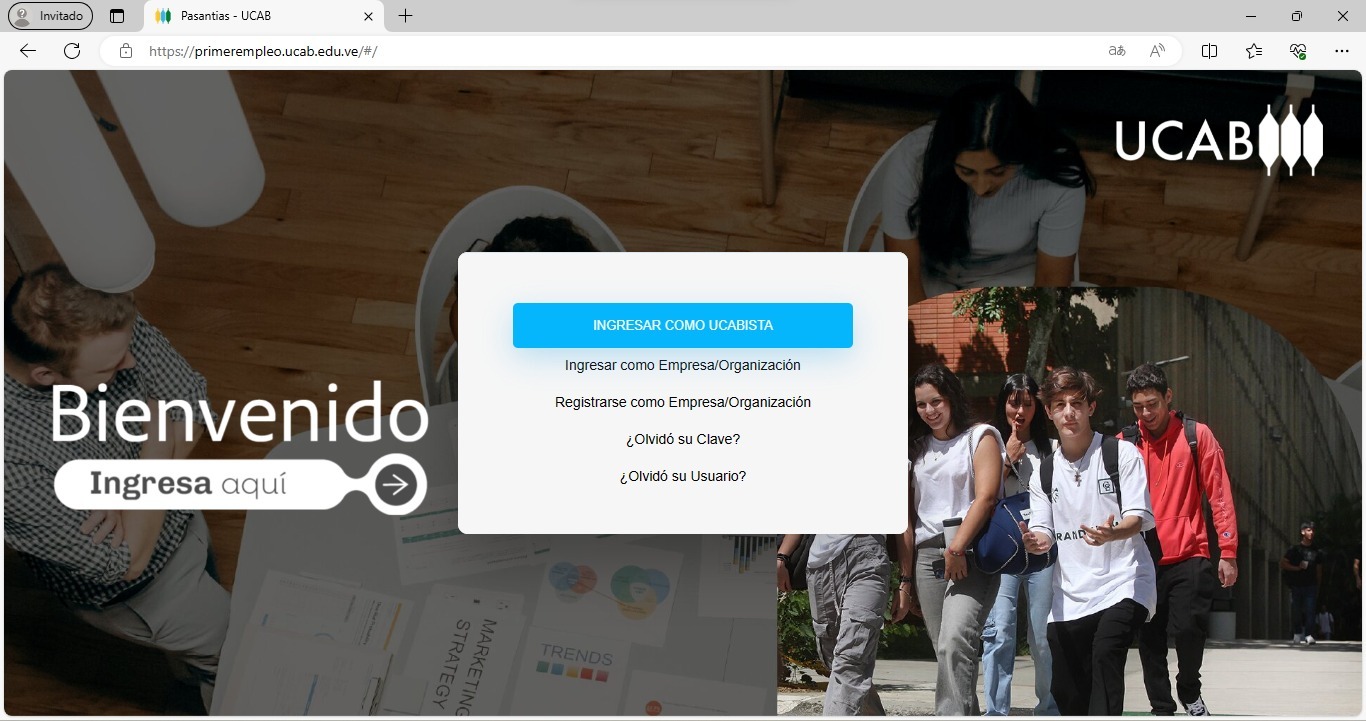1366x721 pixels.
Task: Open the Favorites star icon
Action: coord(1254,51)
